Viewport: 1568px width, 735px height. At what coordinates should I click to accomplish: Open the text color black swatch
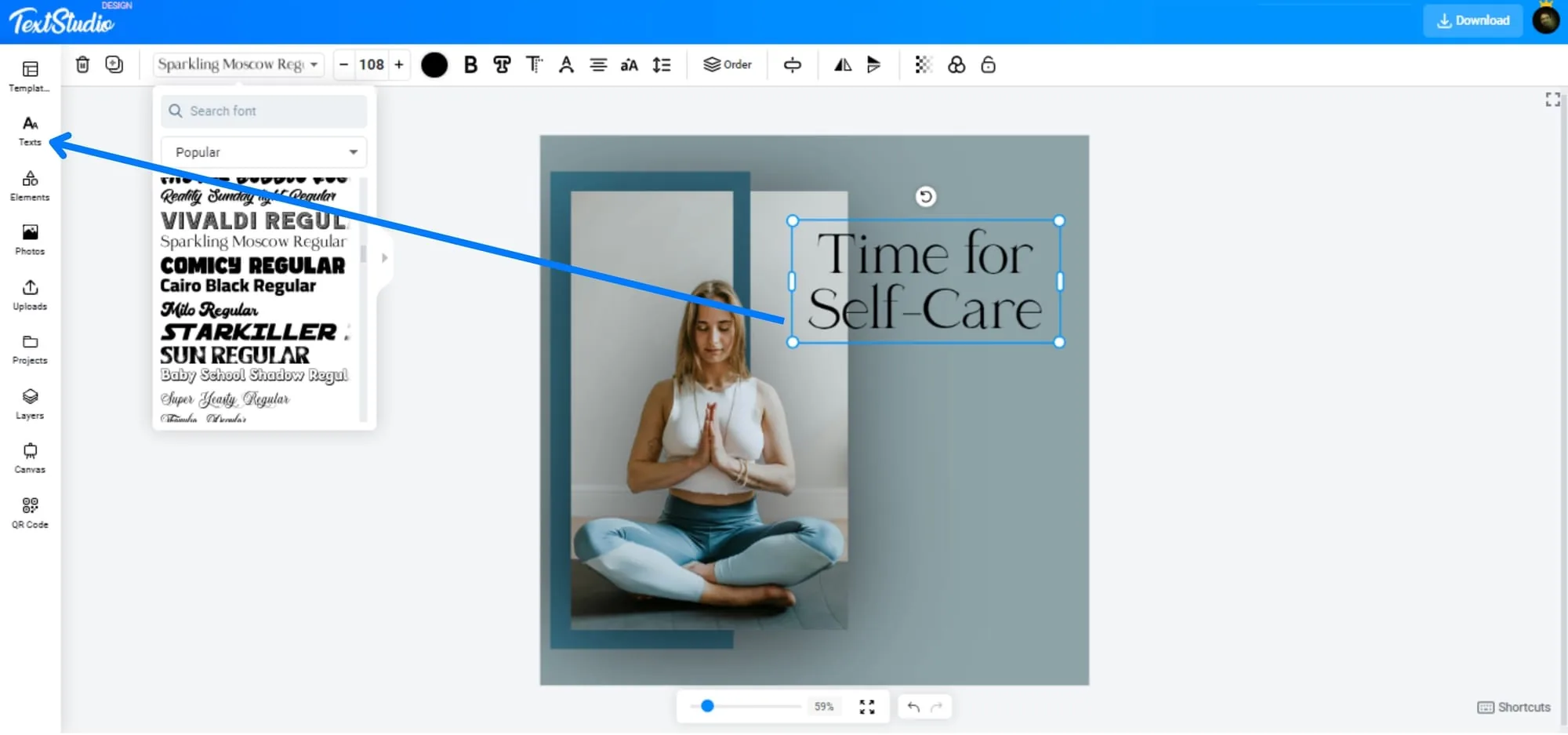434,65
